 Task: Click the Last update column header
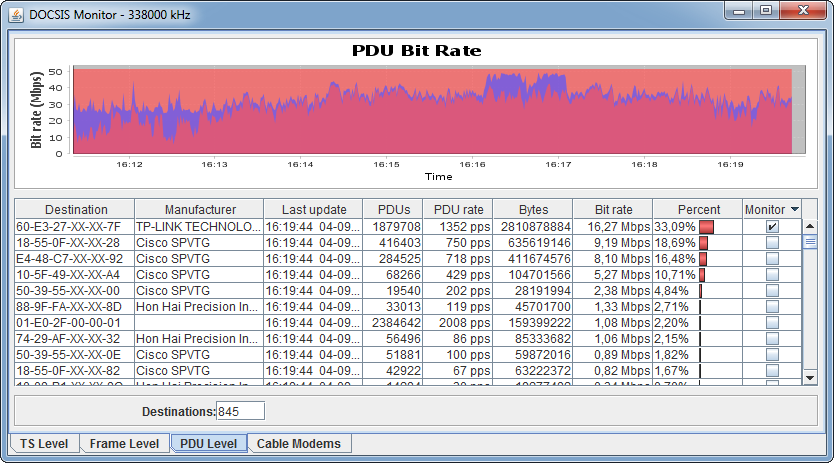point(313,209)
